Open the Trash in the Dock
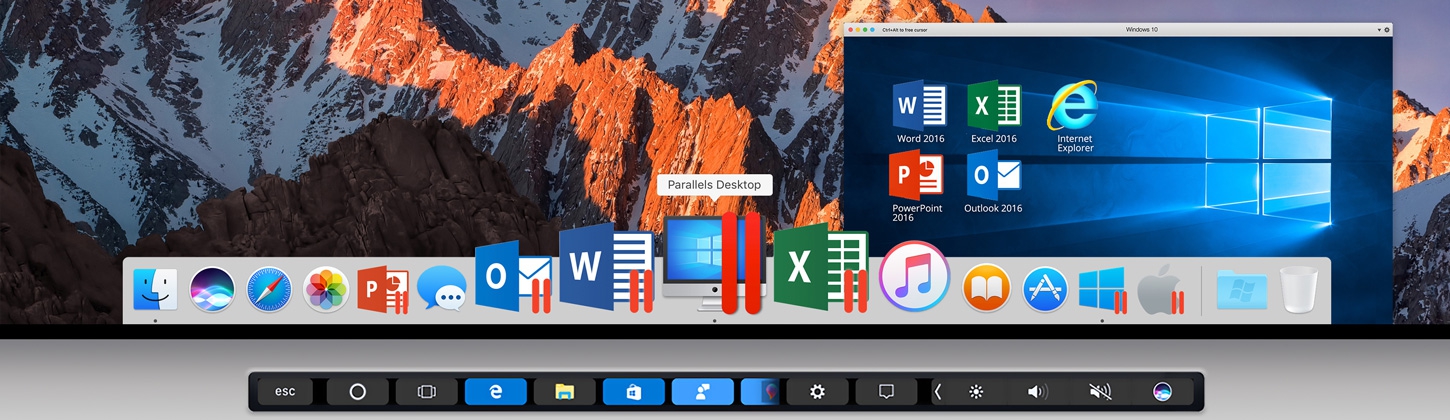 point(1299,290)
